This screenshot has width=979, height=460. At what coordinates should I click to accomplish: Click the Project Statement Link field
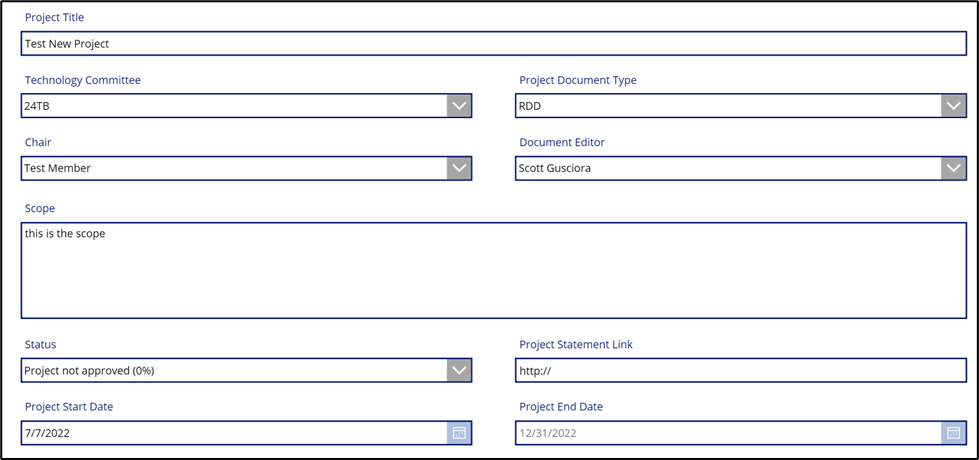coord(740,370)
